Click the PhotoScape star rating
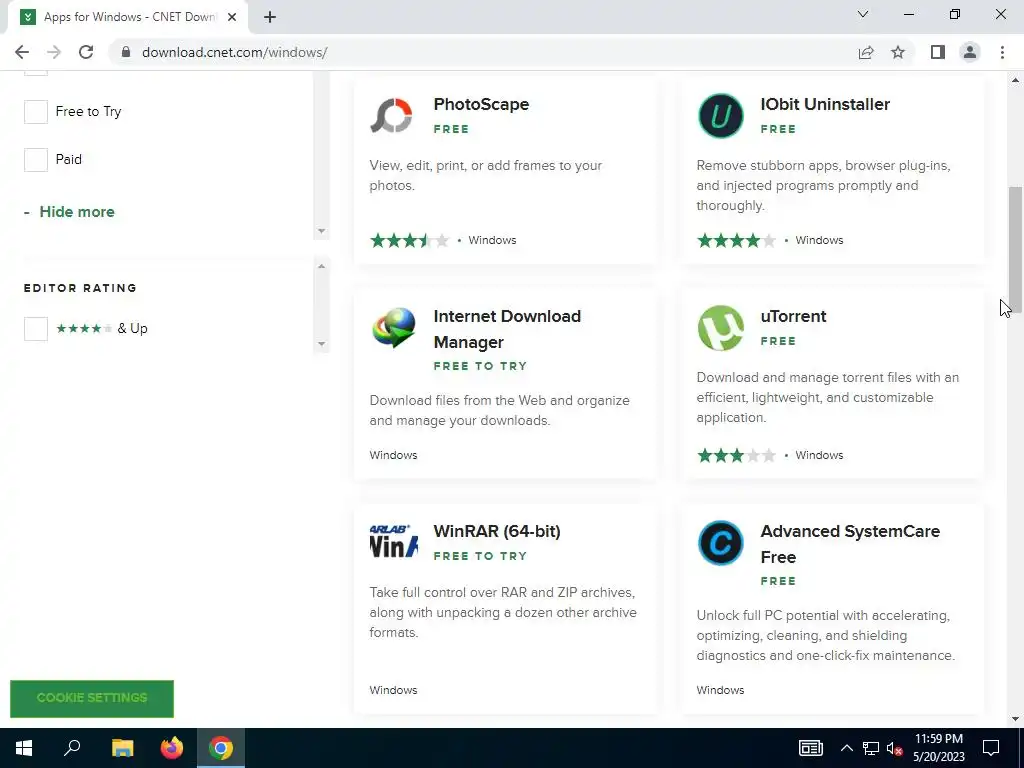Viewport: 1024px width, 768px height. [409, 240]
